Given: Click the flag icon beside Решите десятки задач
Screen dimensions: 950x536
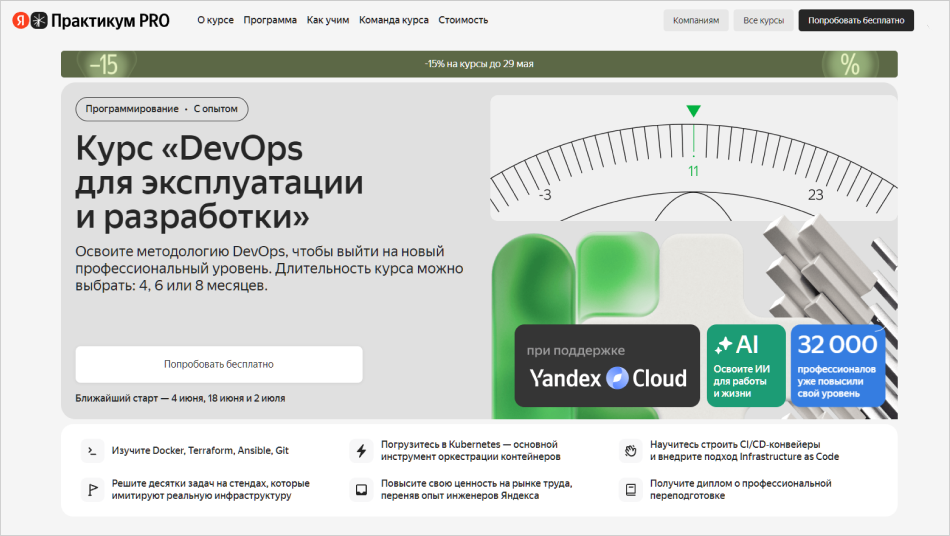Looking at the screenshot, I should pos(92,489).
